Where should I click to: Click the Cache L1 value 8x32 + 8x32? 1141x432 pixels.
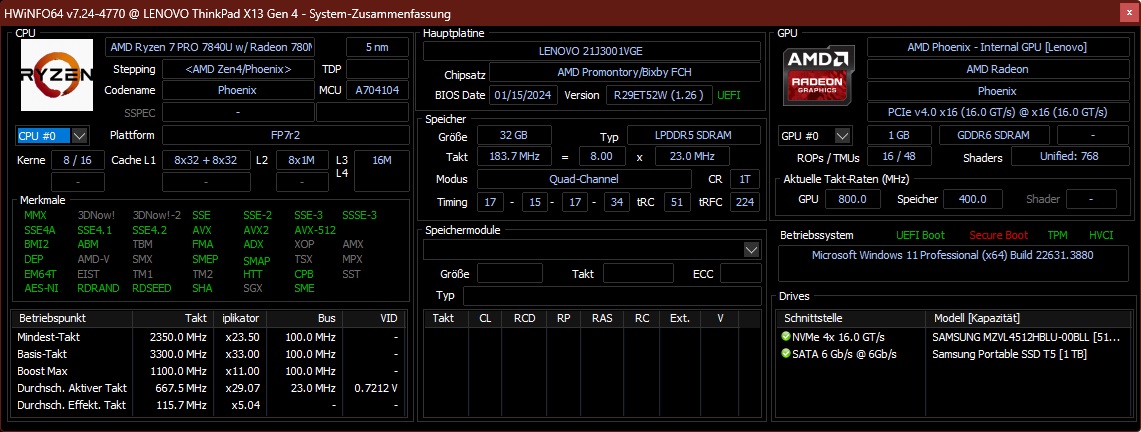coord(205,160)
